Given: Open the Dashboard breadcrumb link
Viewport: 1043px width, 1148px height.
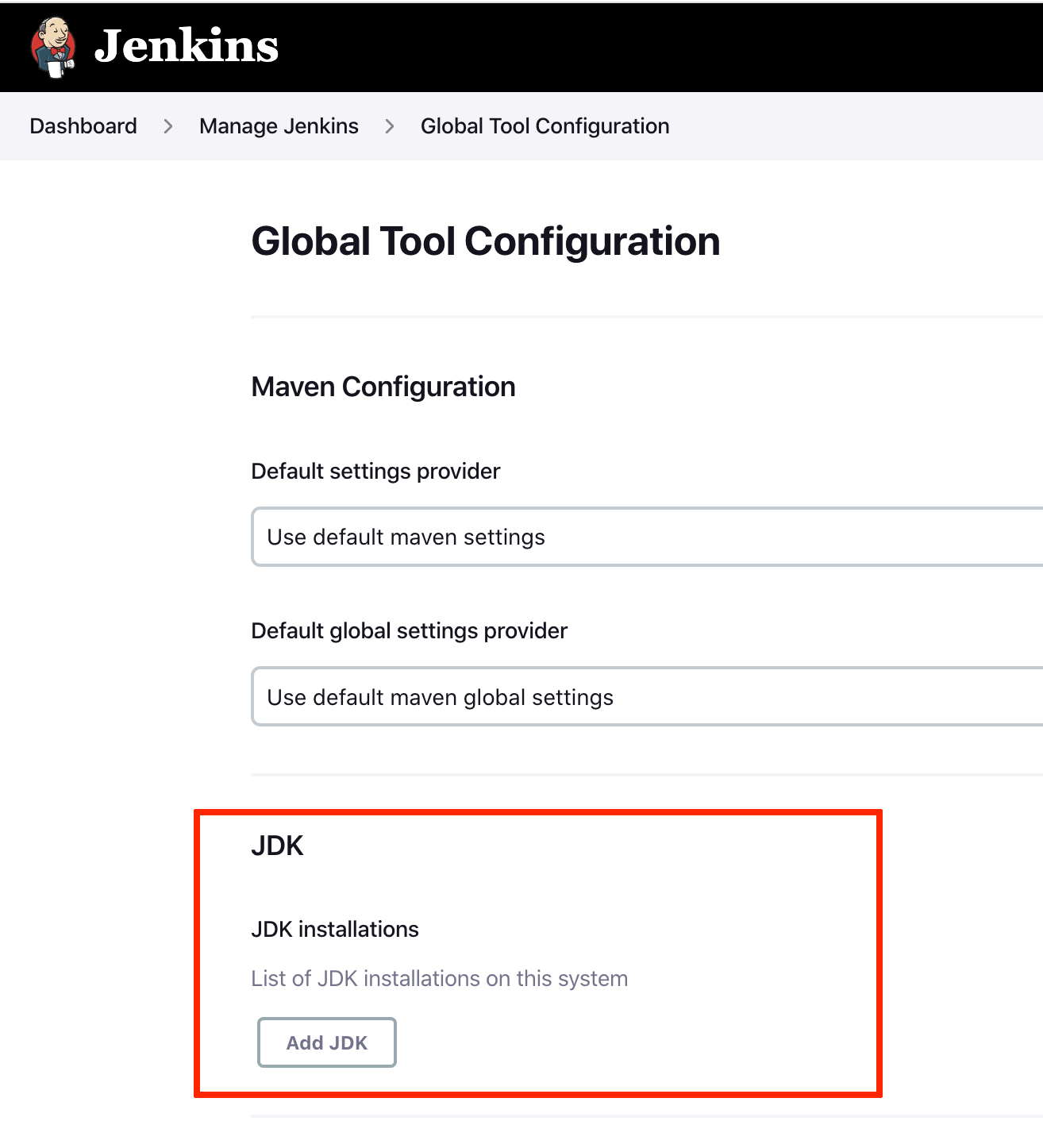Looking at the screenshot, I should 83,126.
